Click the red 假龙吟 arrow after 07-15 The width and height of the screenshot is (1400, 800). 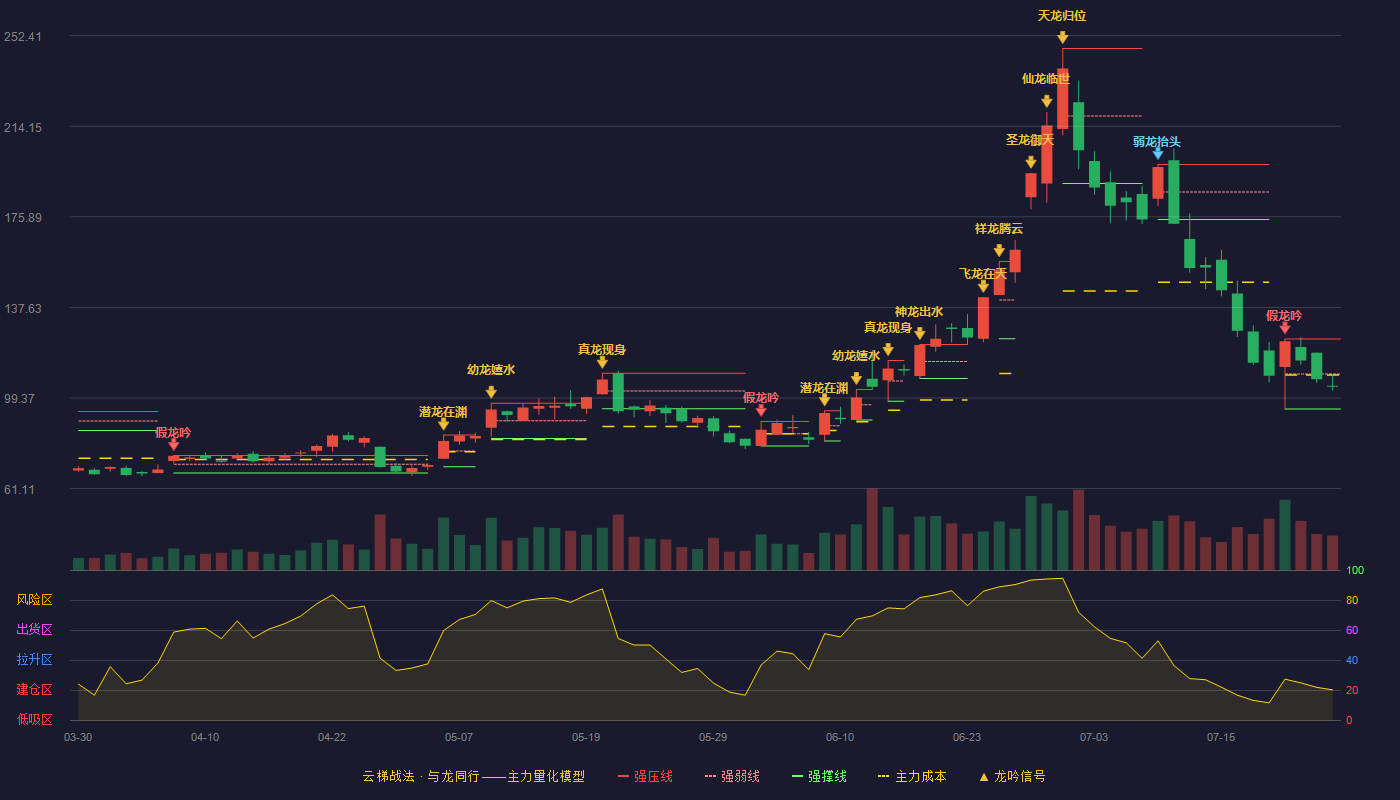point(1285,328)
